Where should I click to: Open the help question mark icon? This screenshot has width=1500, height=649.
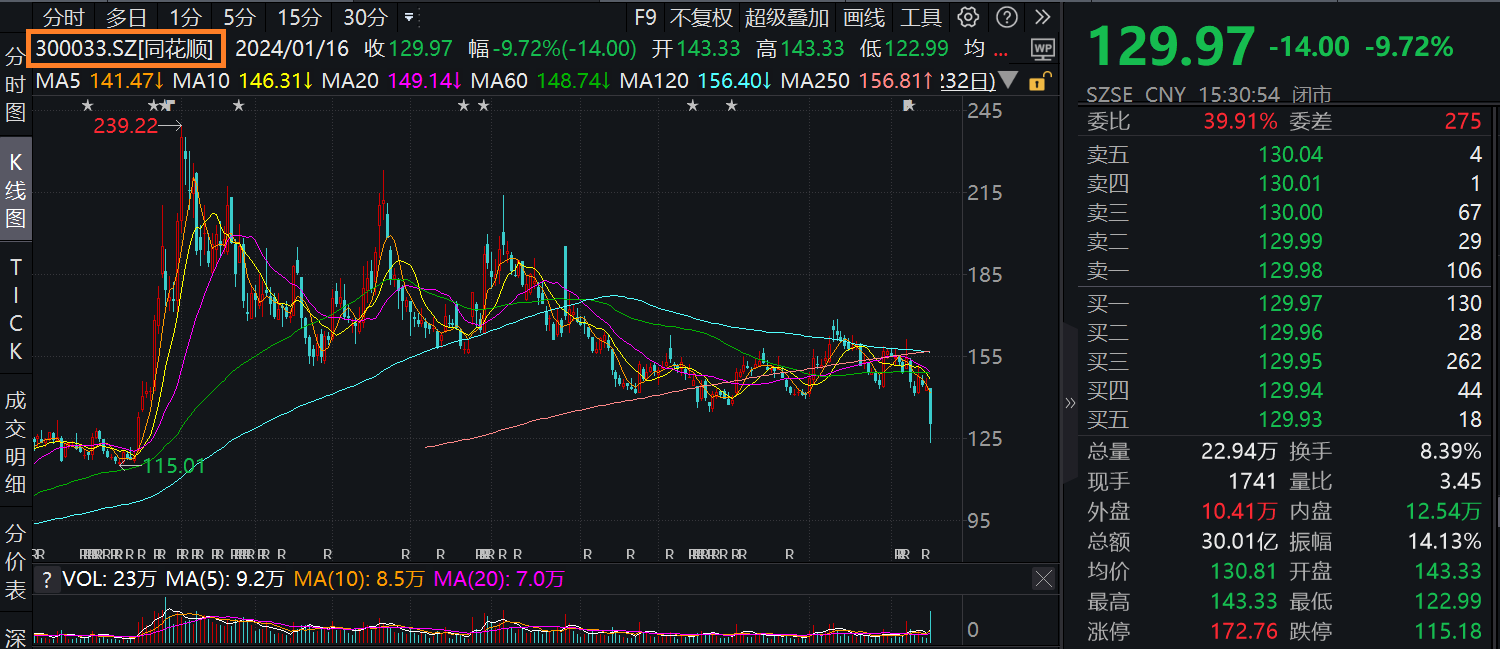[1006, 17]
